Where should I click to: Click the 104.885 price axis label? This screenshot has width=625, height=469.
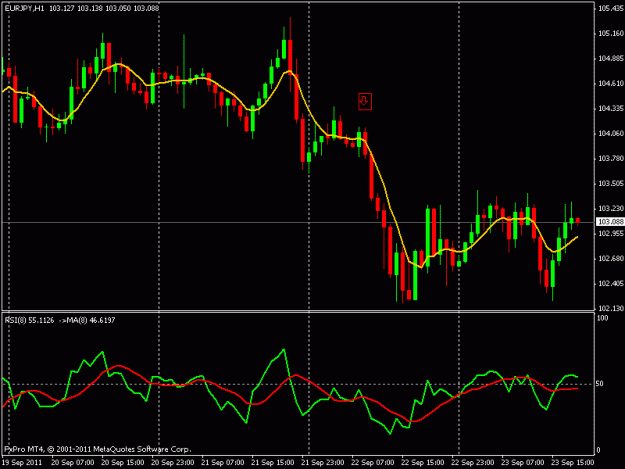click(x=611, y=59)
